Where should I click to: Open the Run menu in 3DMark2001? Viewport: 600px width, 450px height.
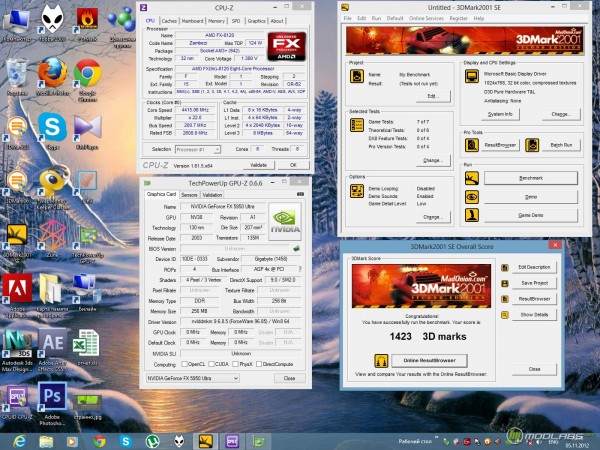click(x=376, y=18)
